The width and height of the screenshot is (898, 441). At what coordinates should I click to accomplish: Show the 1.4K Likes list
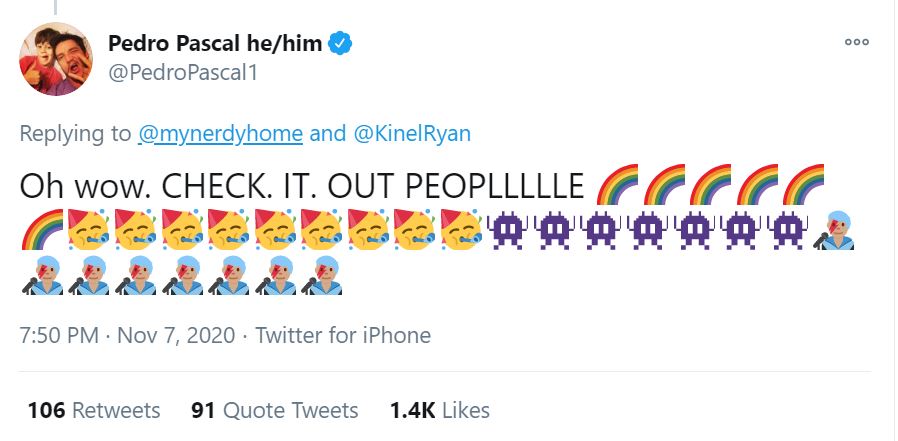point(440,410)
